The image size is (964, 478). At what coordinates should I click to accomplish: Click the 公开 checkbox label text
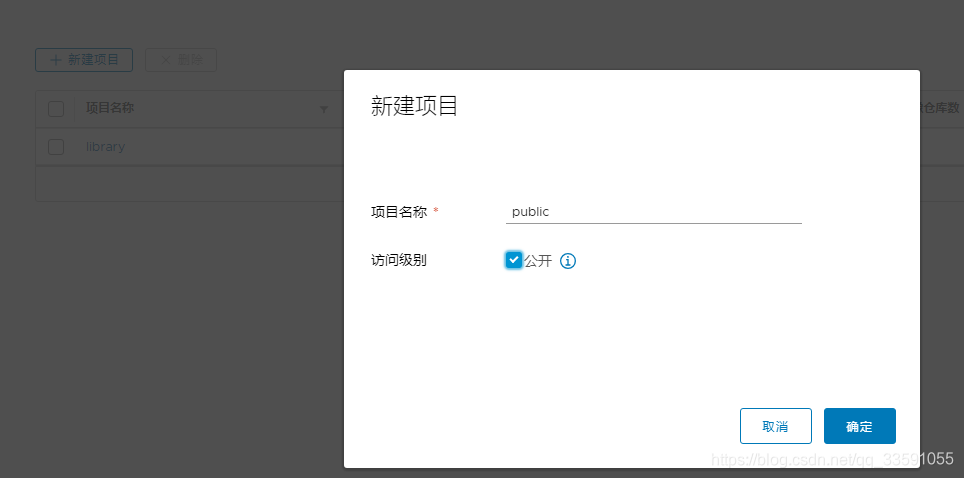[x=538, y=261]
